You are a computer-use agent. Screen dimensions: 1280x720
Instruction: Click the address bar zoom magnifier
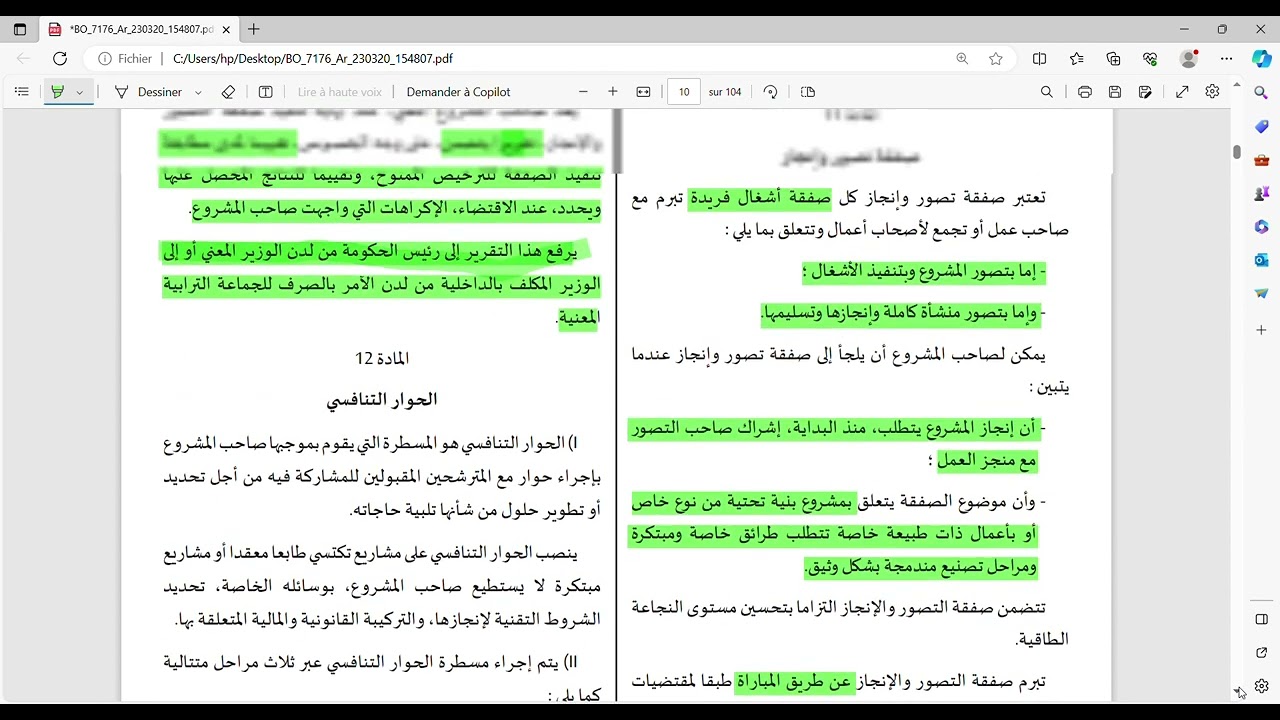tap(962, 59)
